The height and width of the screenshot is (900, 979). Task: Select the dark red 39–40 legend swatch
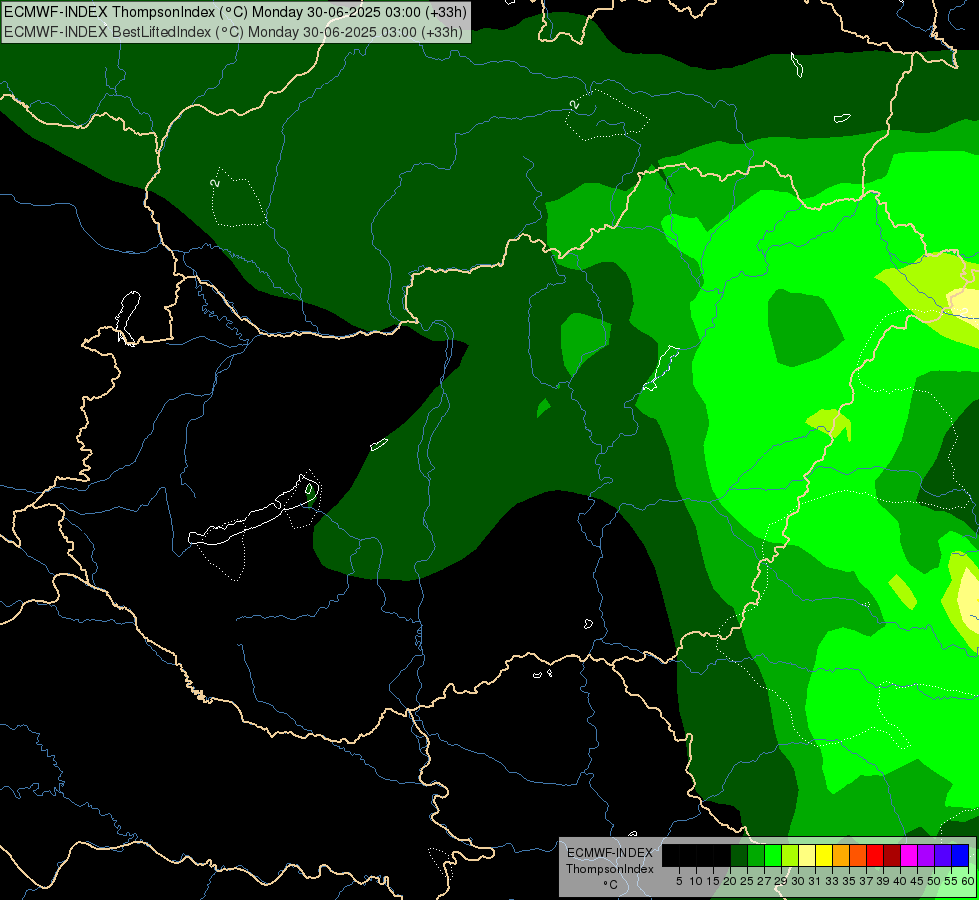pyautogui.click(x=892, y=855)
